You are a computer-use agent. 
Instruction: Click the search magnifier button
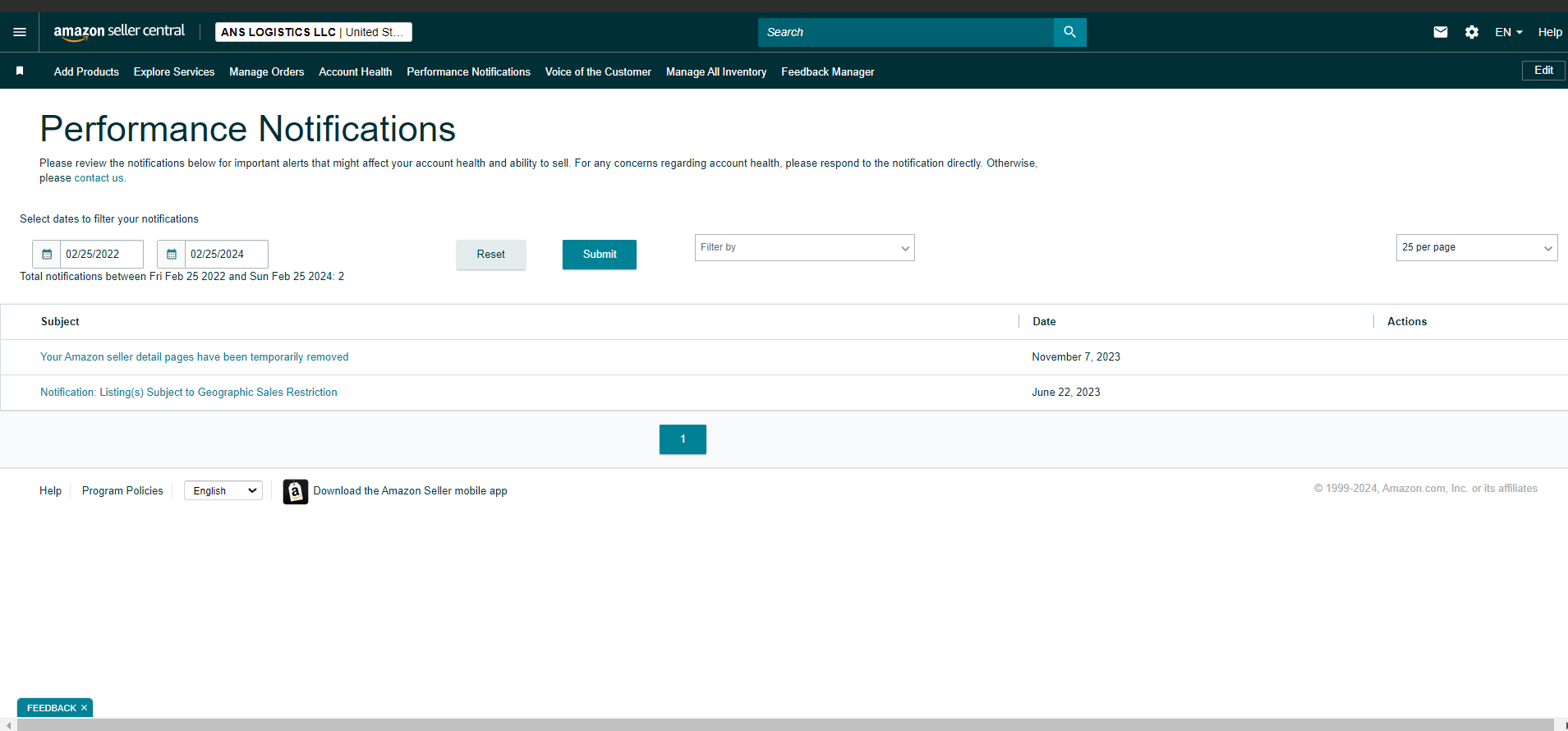[1069, 32]
